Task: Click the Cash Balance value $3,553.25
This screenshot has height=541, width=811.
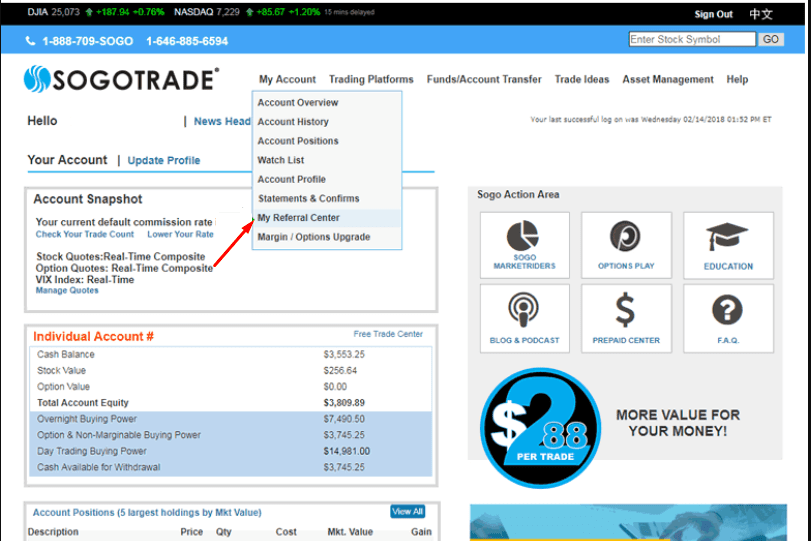Action: pyautogui.click(x=344, y=354)
